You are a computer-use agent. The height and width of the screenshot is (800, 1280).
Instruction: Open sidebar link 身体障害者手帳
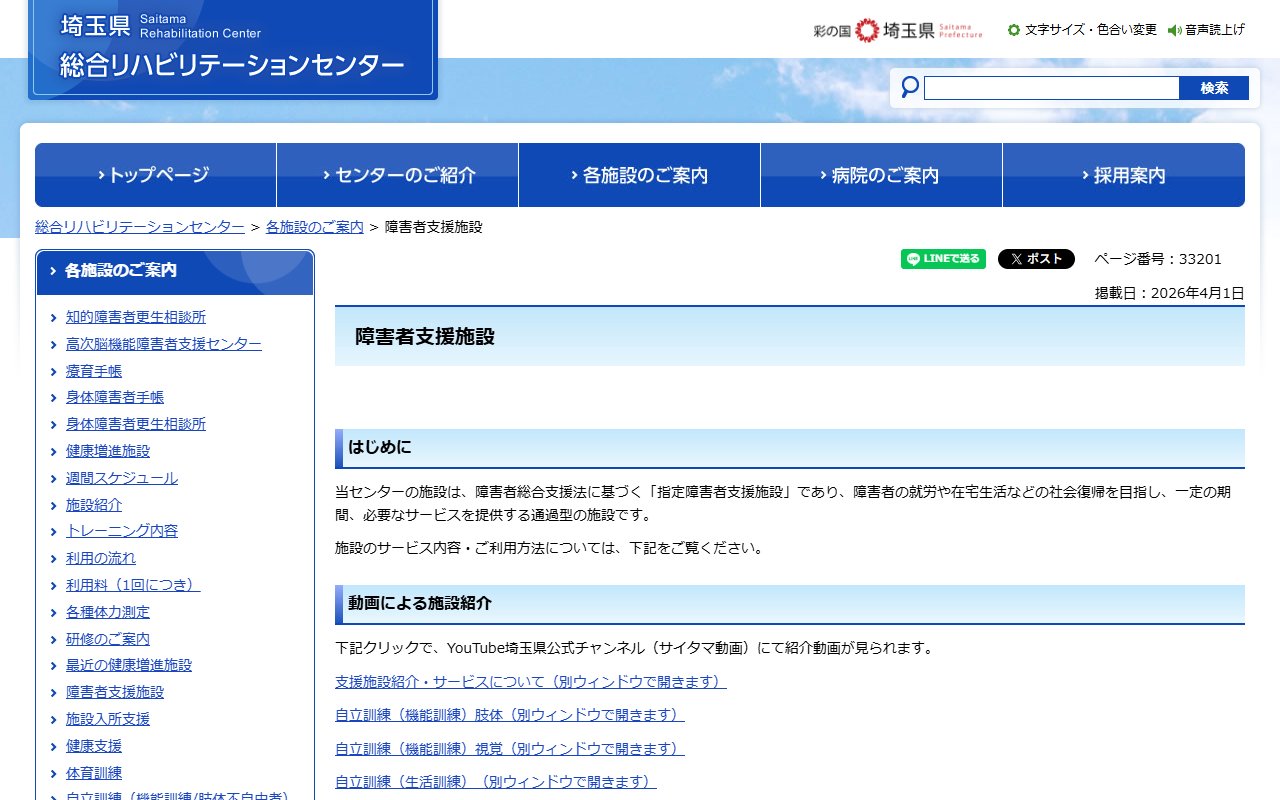[x=115, y=397]
